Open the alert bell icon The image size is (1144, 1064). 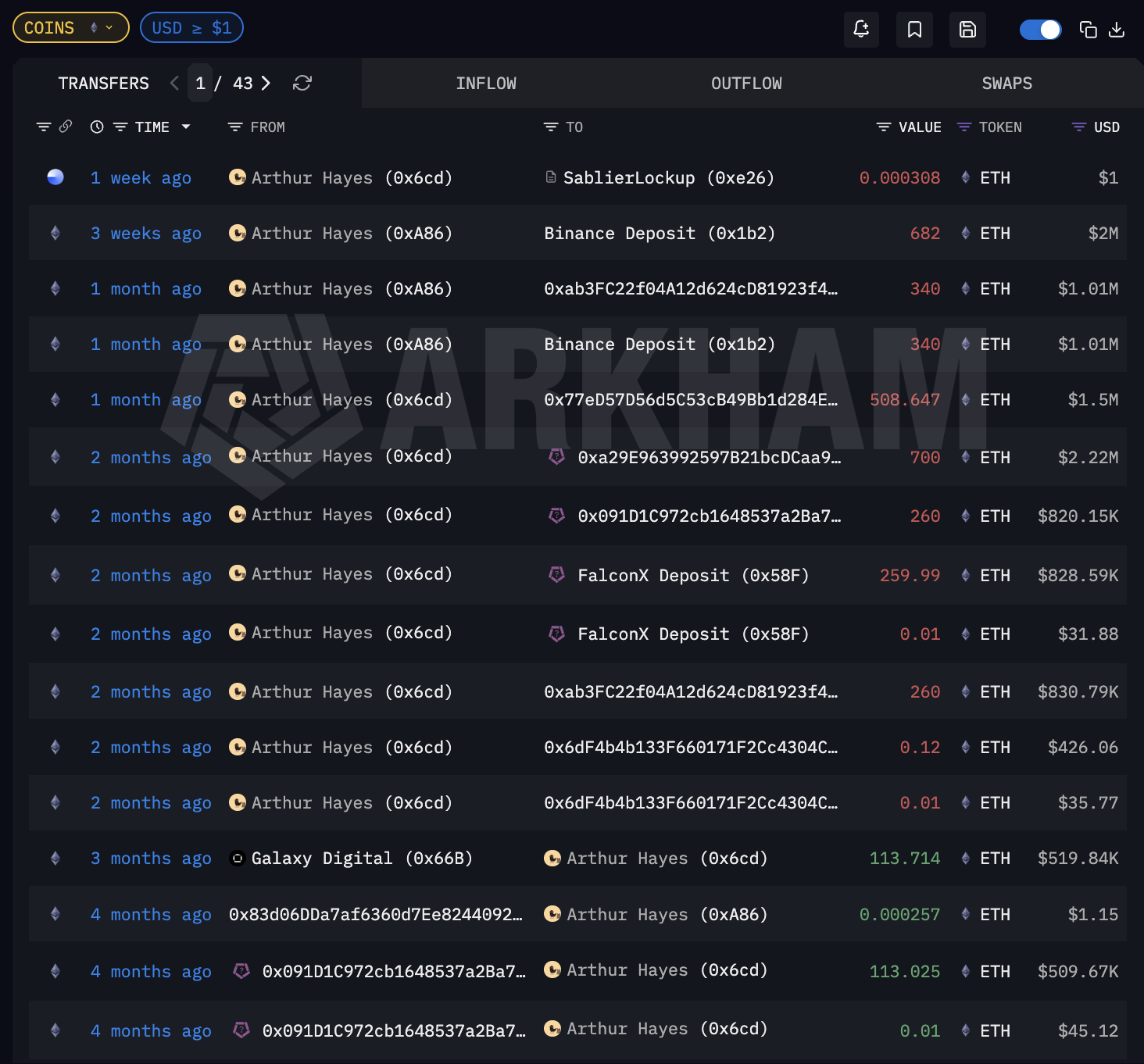click(861, 30)
